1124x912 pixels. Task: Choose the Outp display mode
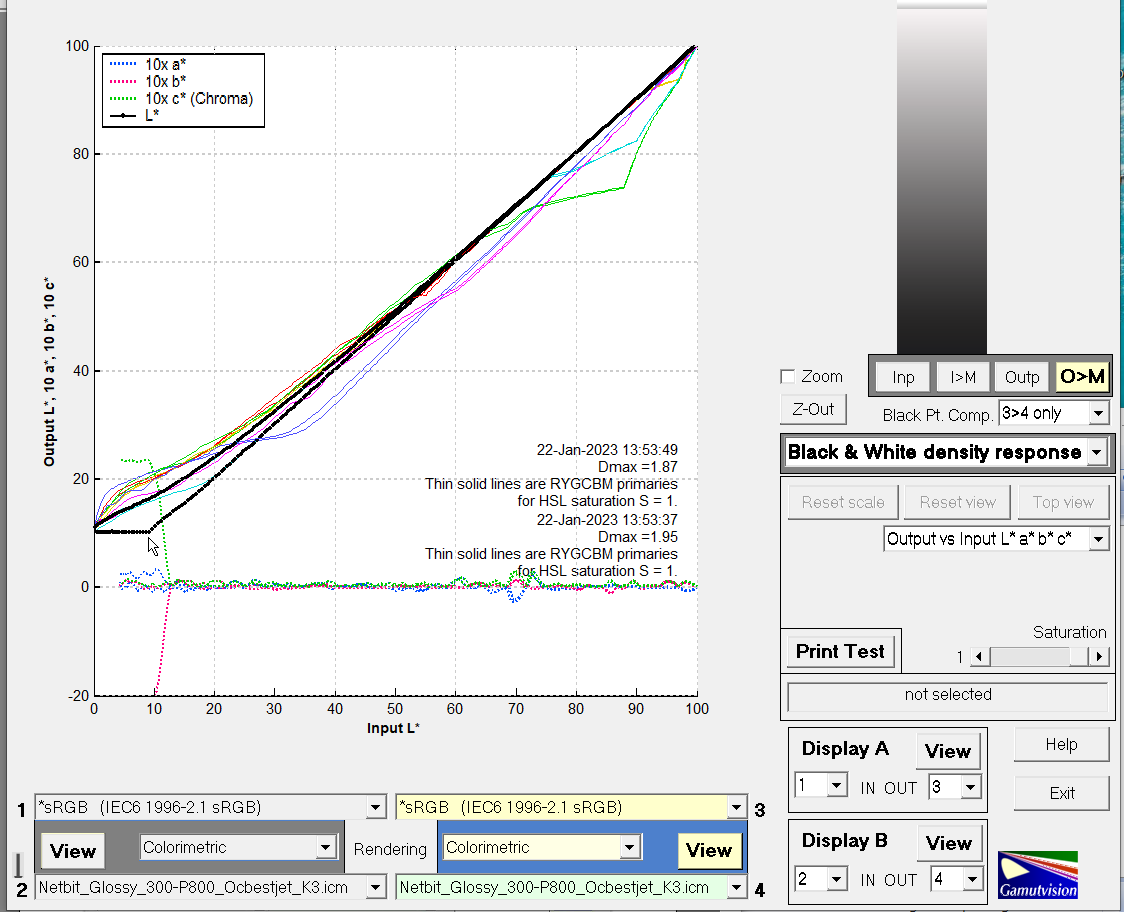(x=1022, y=377)
